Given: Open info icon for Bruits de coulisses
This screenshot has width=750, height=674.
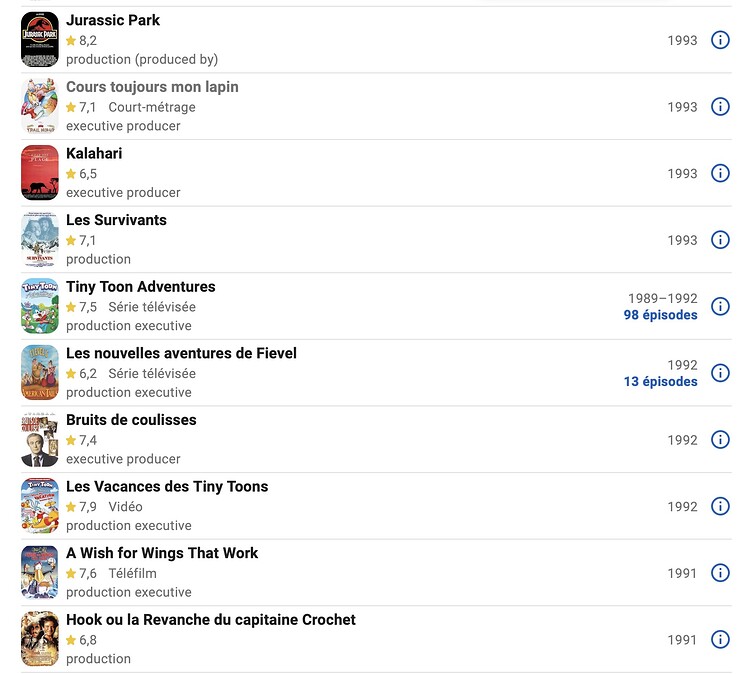Looking at the screenshot, I should point(720,439).
